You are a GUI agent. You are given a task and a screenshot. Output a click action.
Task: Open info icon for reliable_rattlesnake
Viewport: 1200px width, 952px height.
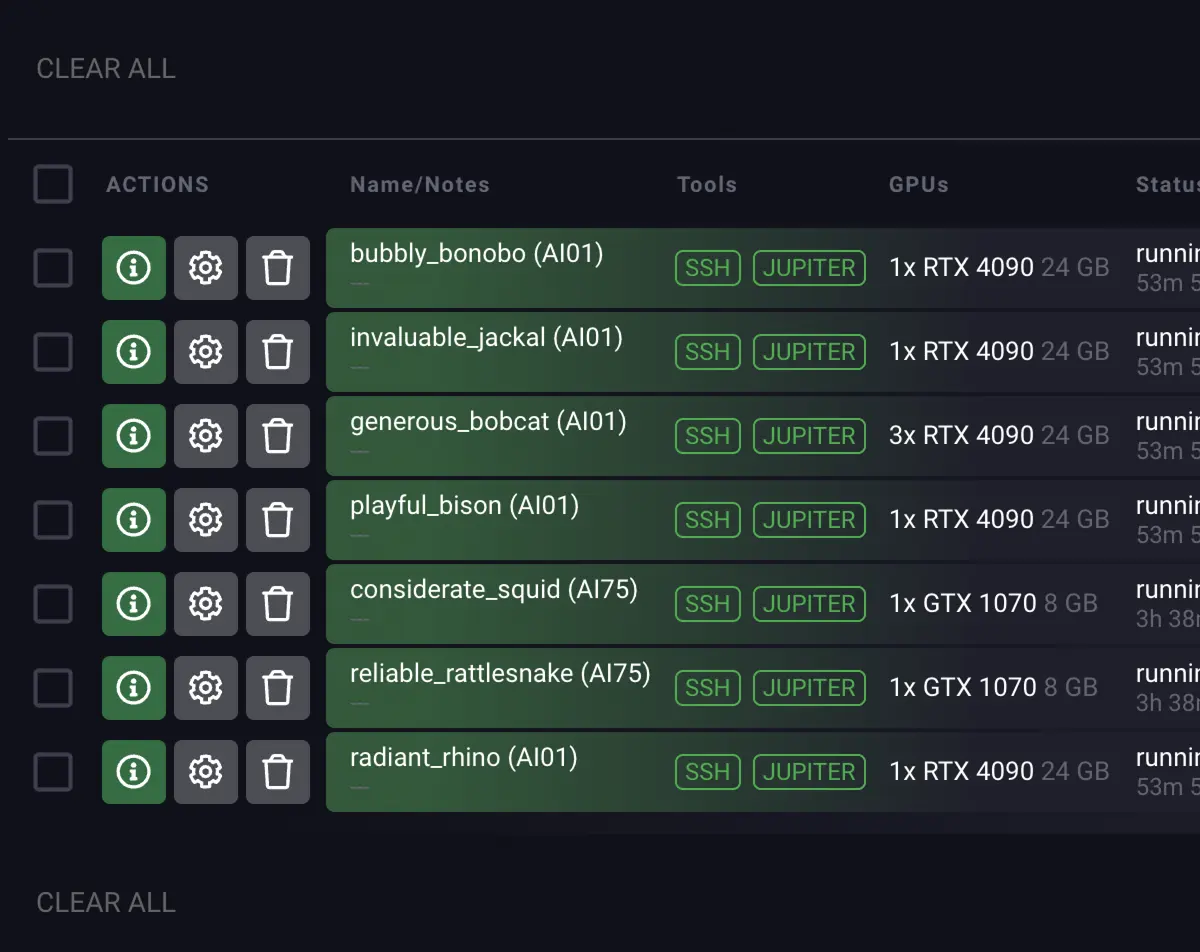click(x=133, y=688)
